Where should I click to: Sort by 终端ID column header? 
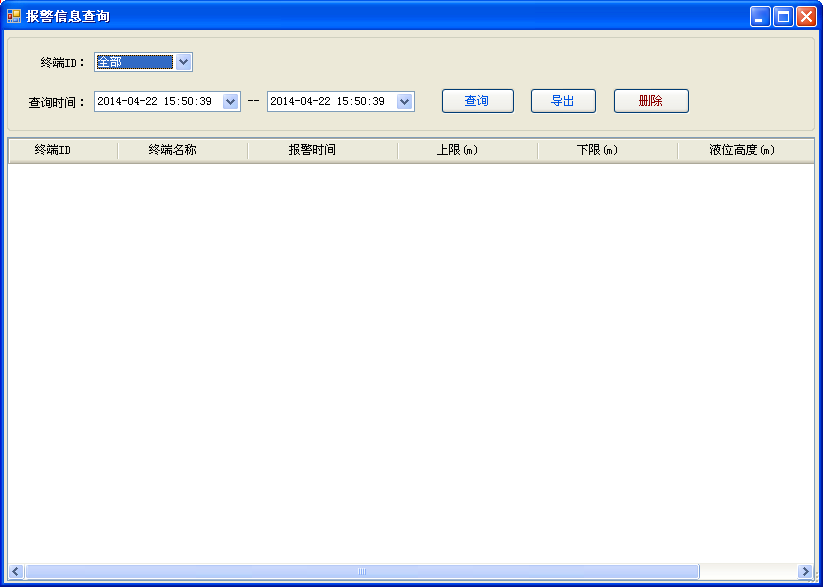click(x=63, y=150)
